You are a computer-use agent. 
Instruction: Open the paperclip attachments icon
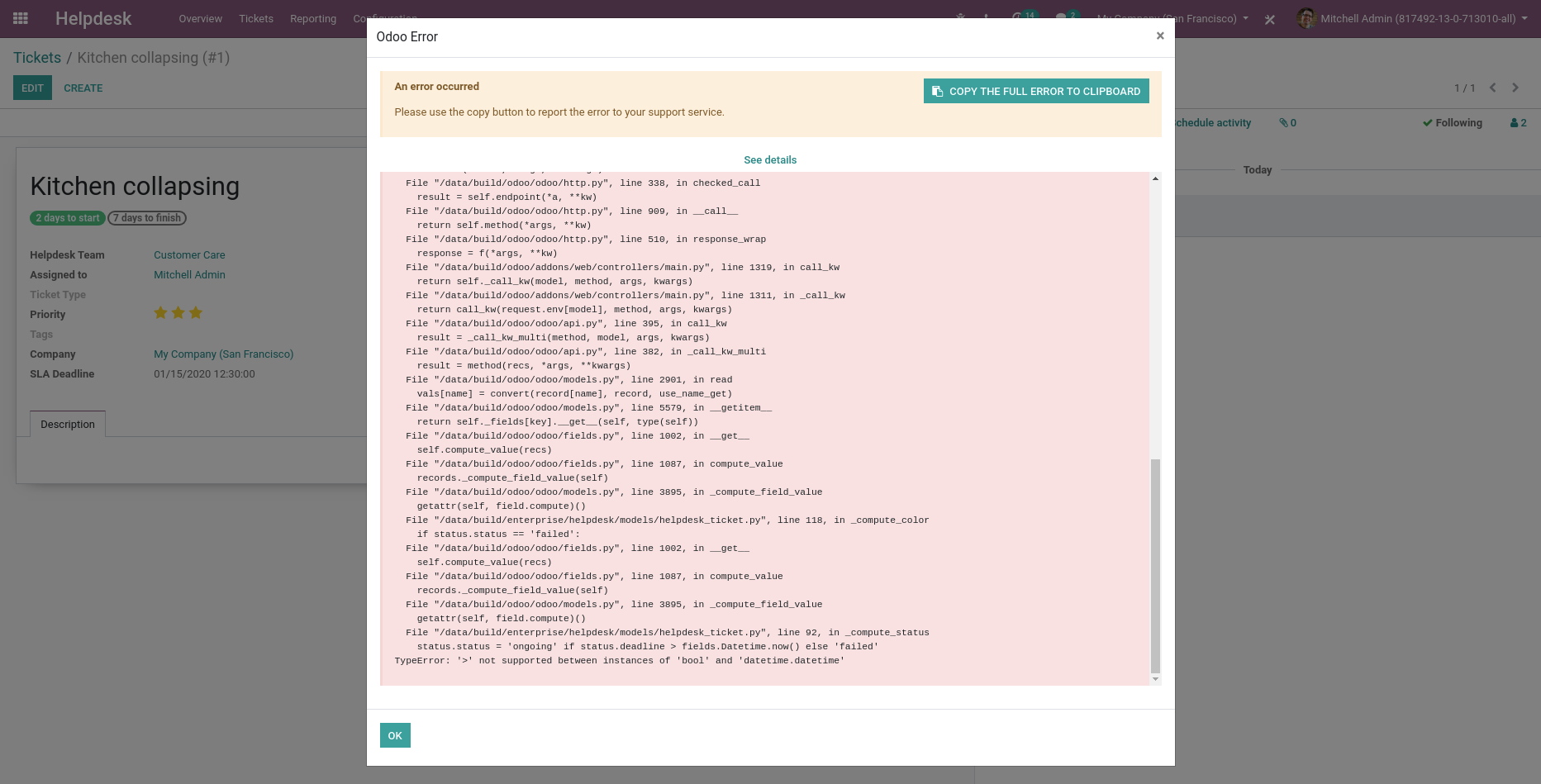tap(1284, 122)
